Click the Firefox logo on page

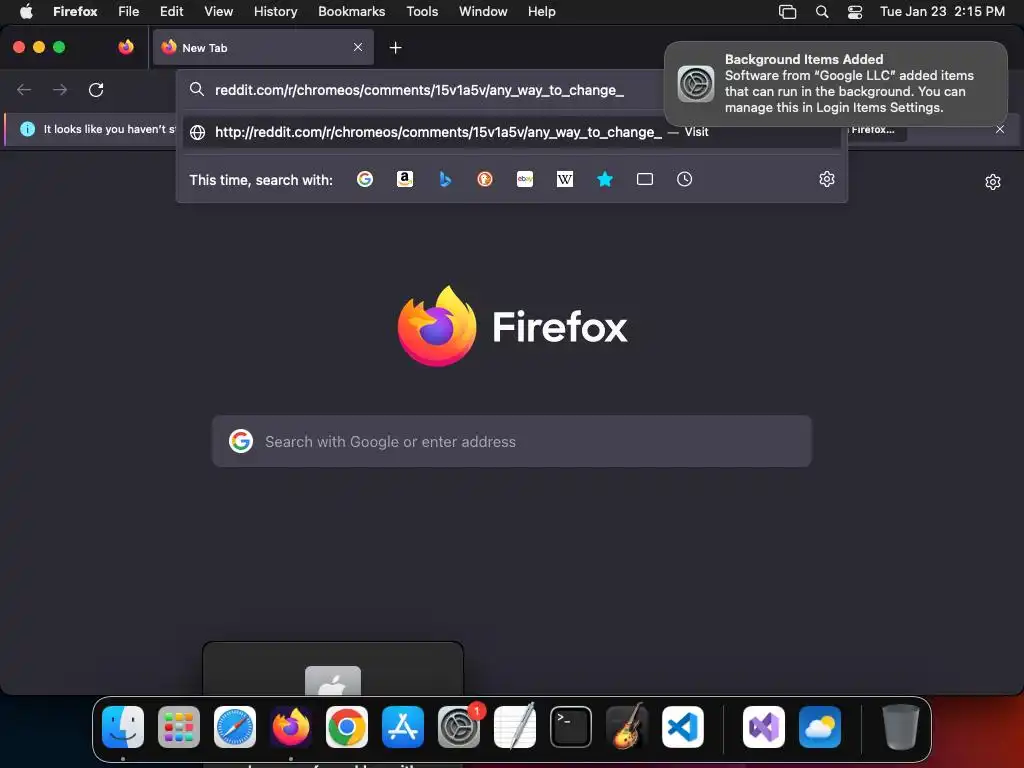437,326
